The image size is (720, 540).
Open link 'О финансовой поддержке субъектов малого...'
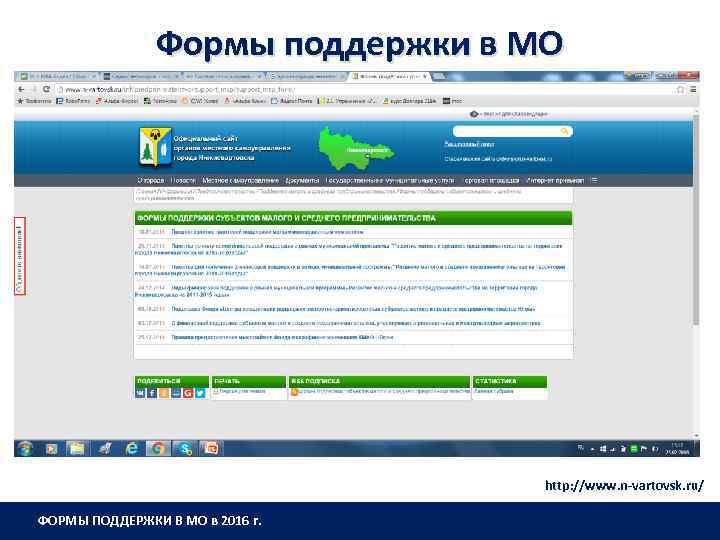[356, 323]
